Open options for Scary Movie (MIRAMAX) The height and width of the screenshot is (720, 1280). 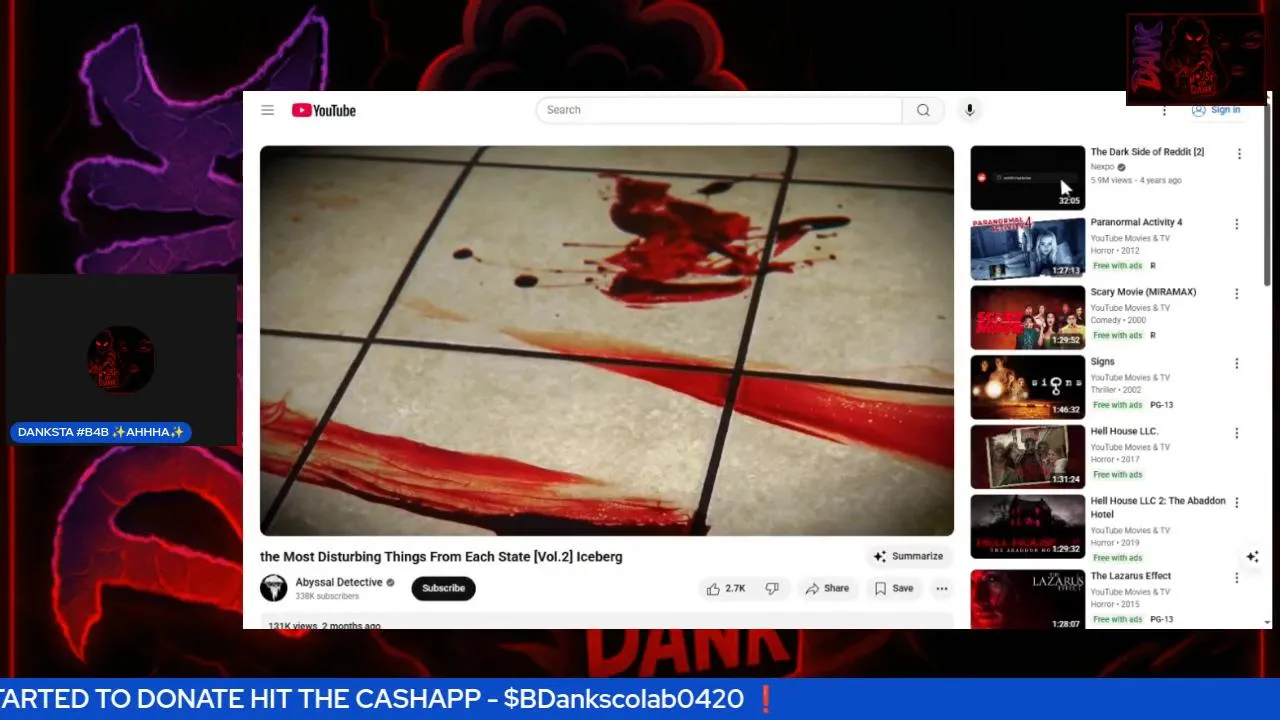coord(1237,294)
